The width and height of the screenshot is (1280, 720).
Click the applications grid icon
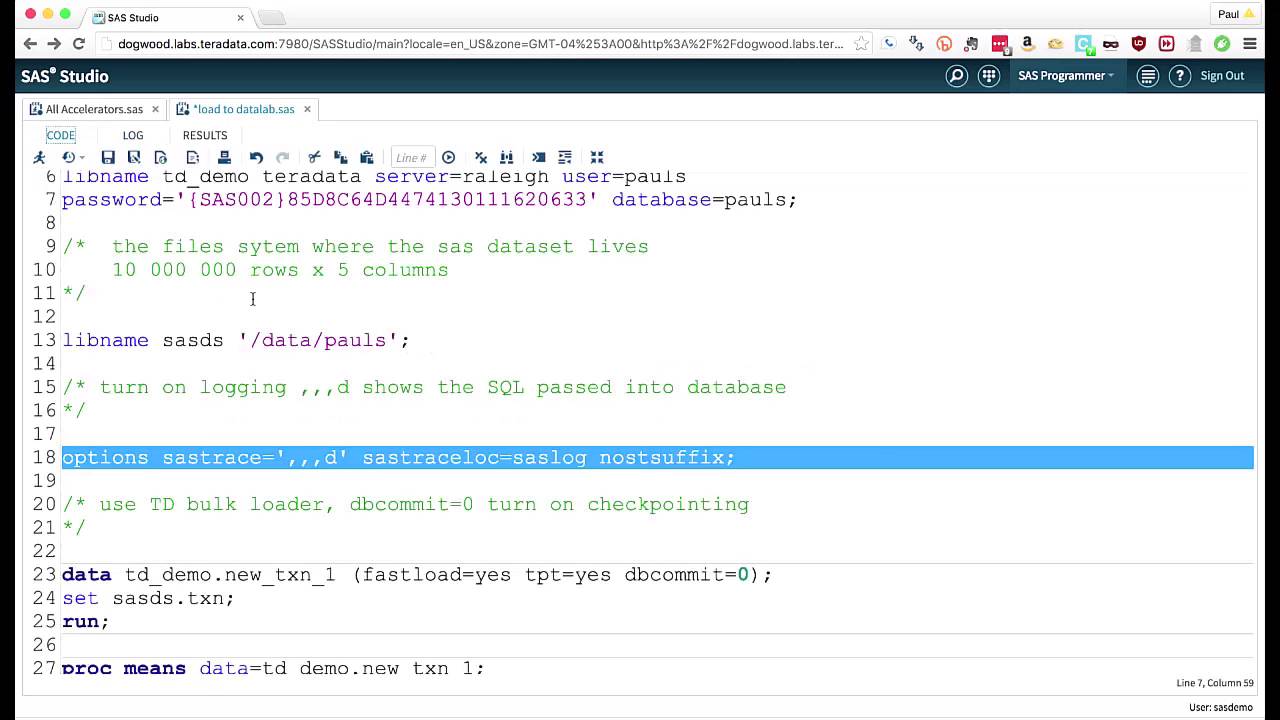pyautogui.click(x=989, y=76)
